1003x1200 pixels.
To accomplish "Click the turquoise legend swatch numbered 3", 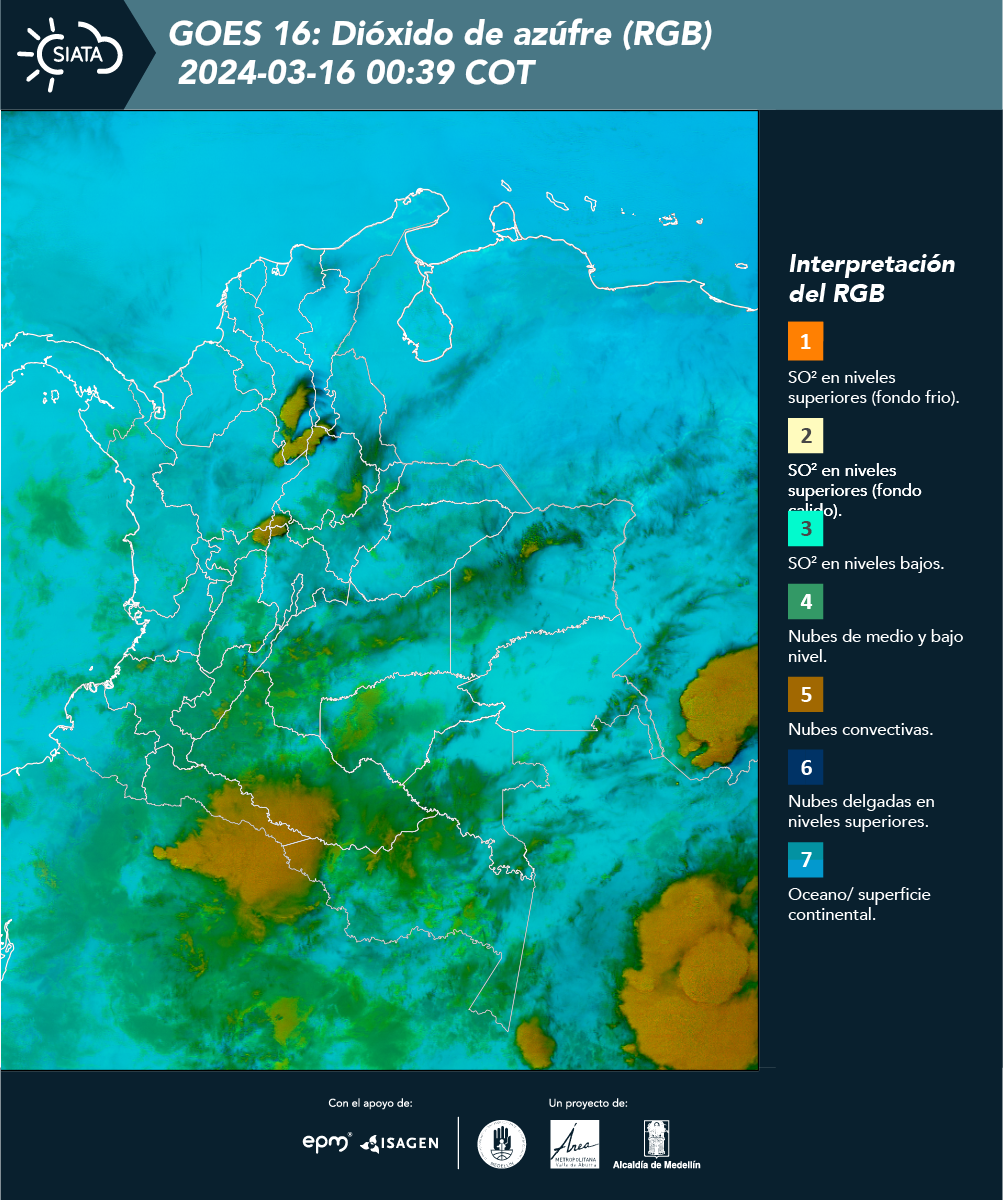I will coord(805,528).
